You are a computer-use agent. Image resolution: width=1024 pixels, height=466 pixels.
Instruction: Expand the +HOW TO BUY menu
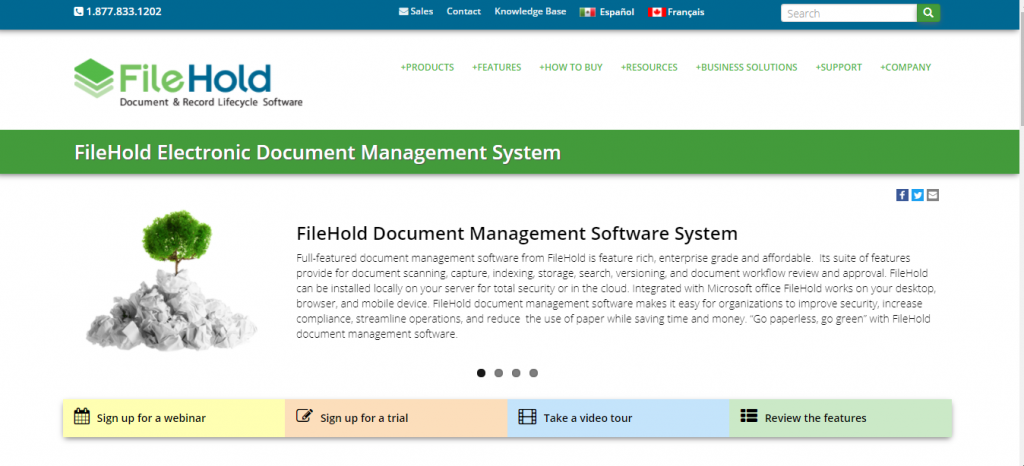(x=571, y=67)
